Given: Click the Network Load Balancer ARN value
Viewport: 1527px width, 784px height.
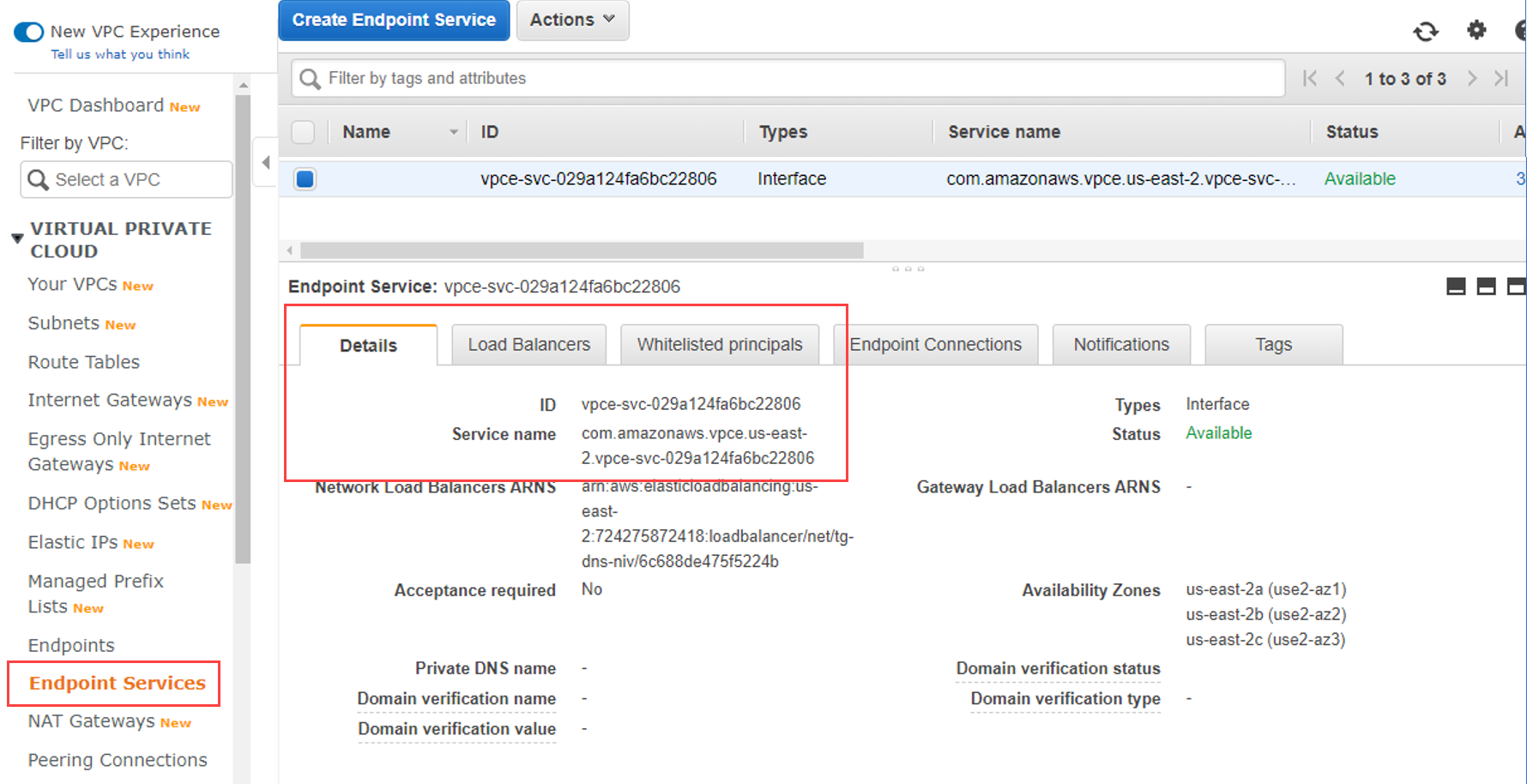Looking at the screenshot, I should [717, 524].
